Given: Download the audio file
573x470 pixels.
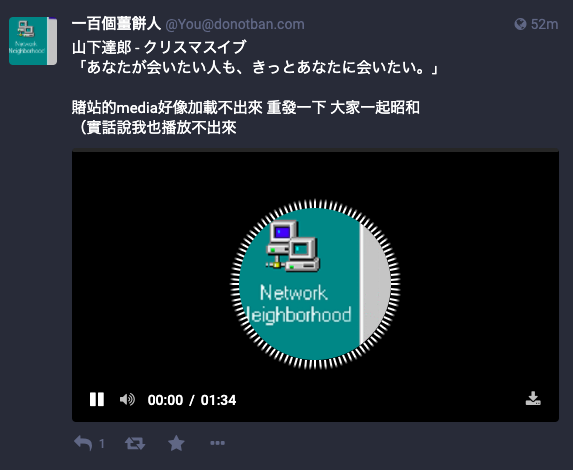Looking at the screenshot, I should [533, 398].
